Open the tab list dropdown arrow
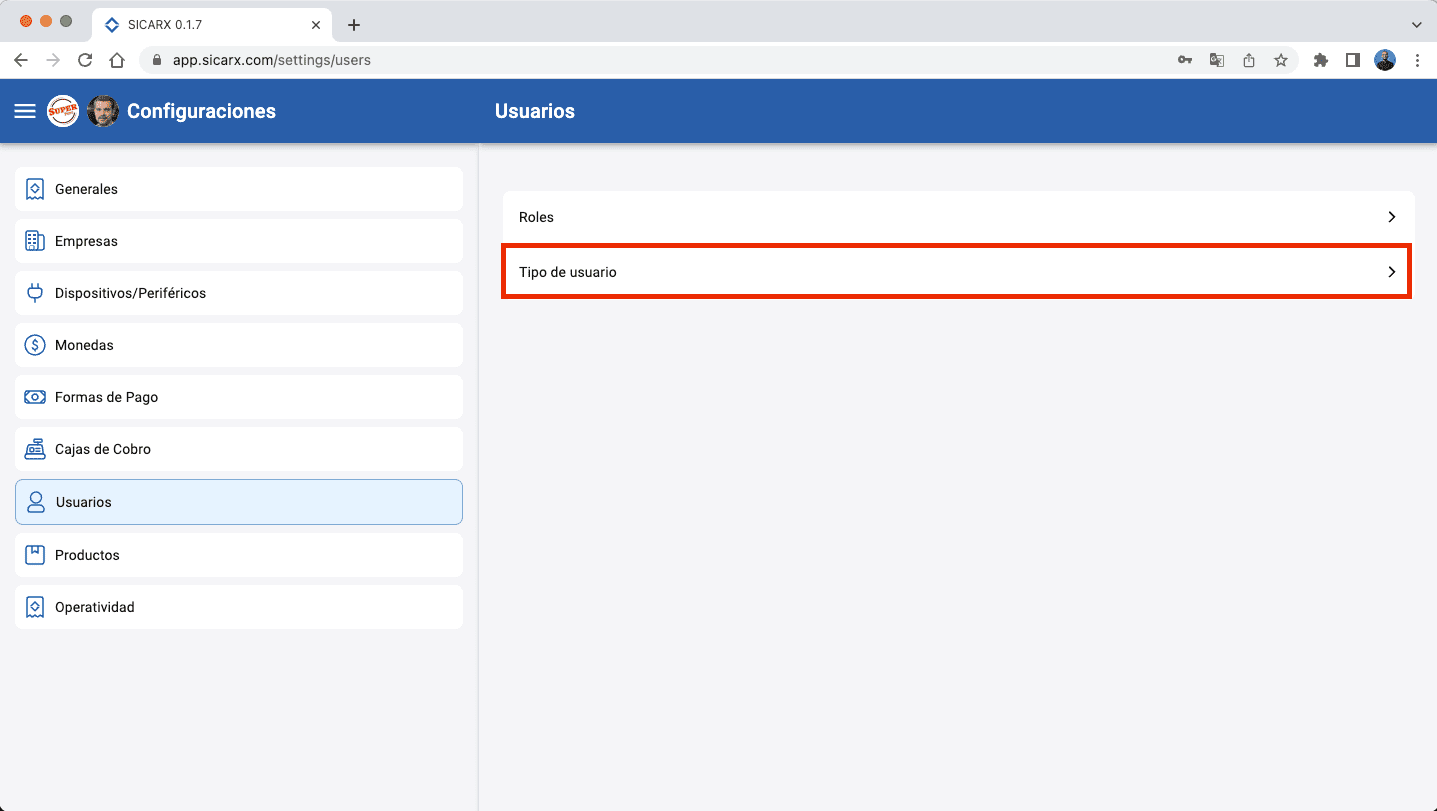1437x811 pixels. point(1416,24)
